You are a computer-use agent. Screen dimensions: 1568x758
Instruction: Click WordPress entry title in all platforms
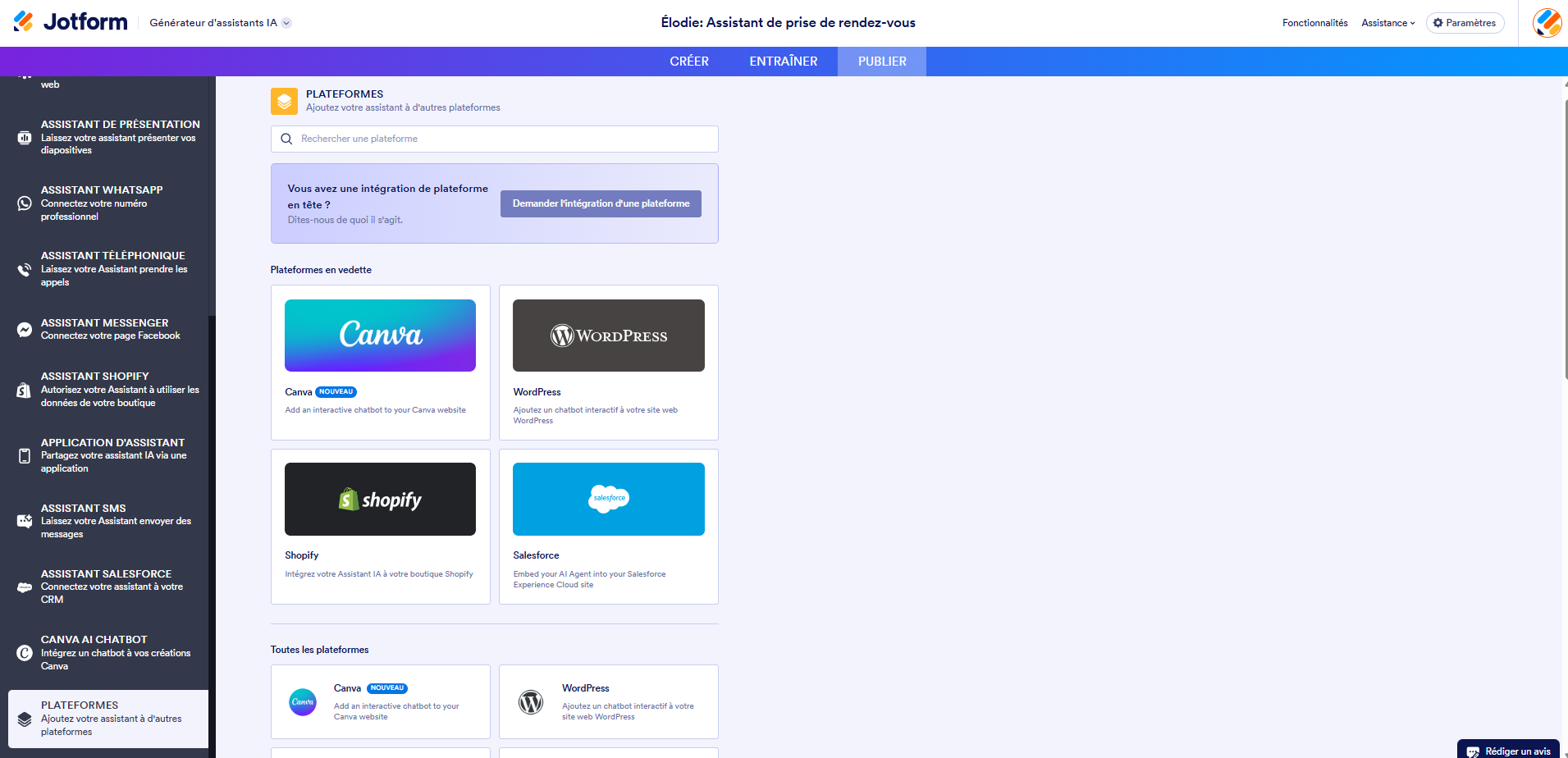pos(586,688)
